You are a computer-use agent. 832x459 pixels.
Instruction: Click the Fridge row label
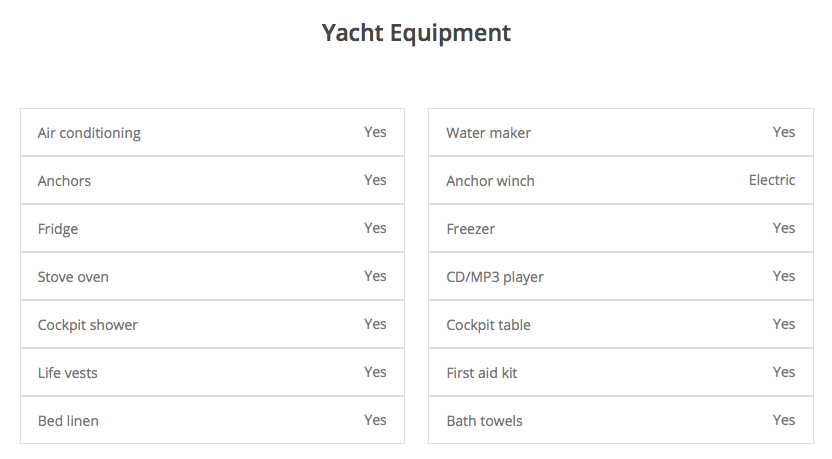[x=58, y=229]
